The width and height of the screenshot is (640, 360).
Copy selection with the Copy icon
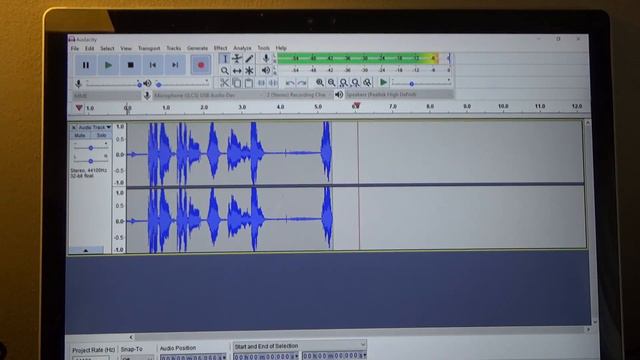tap(236, 83)
